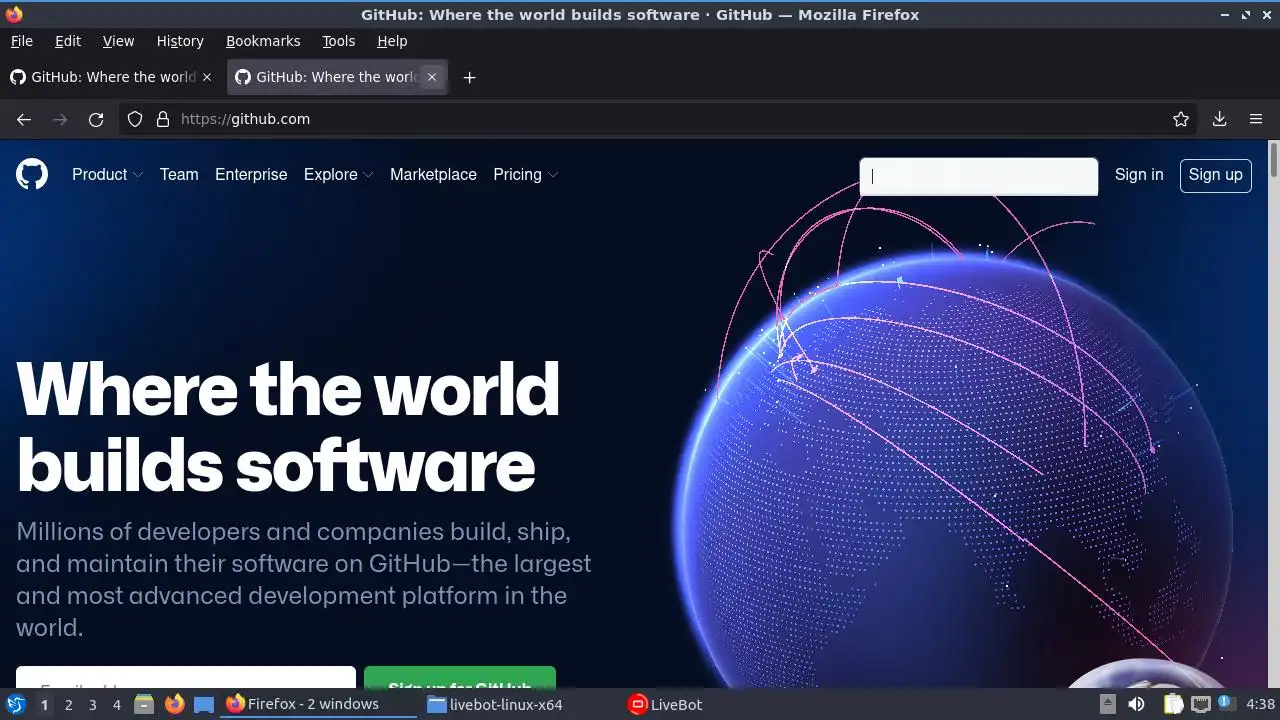Screen dimensions: 1280x720
Task: Click the taskbar clock showing 4:38
Action: coord(1260,704)
